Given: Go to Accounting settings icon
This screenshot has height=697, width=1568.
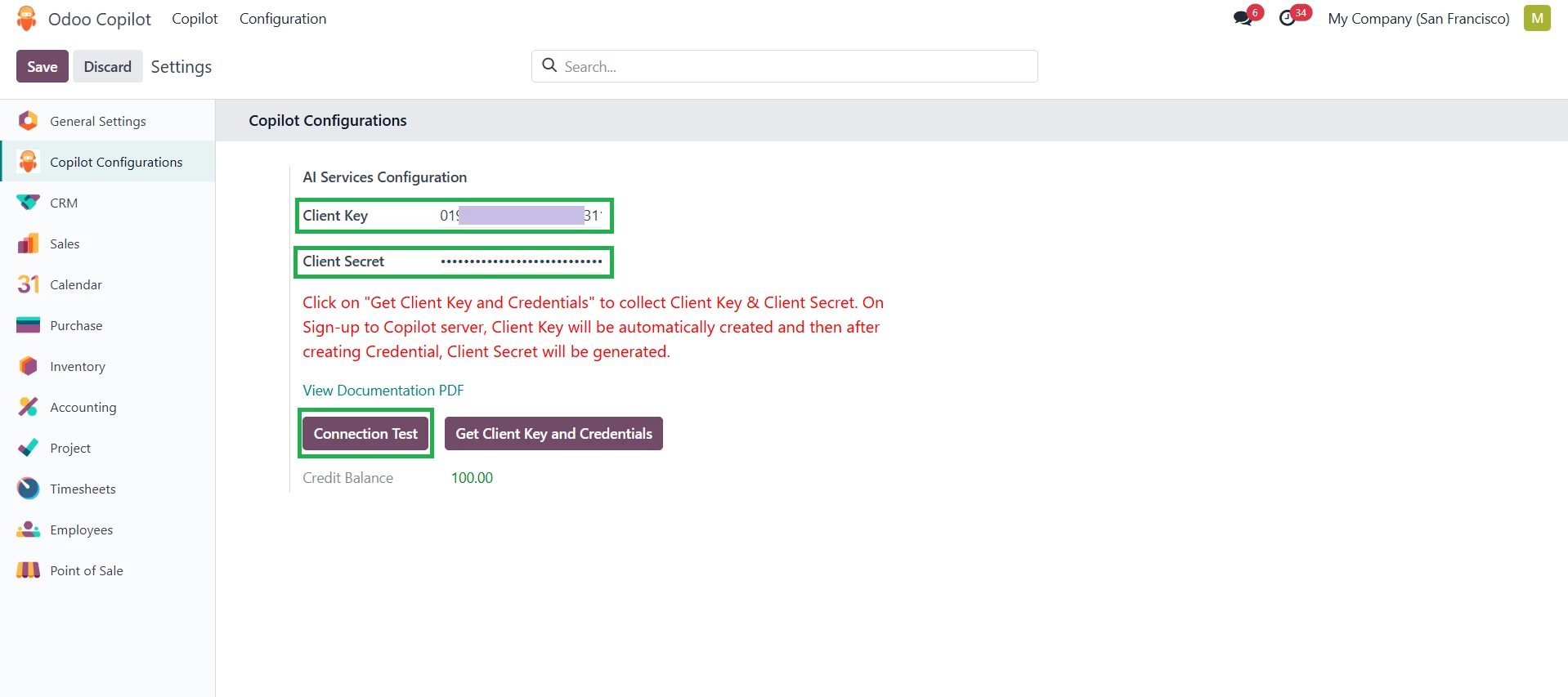Looking at the screenshot, I should coord(29,407).
